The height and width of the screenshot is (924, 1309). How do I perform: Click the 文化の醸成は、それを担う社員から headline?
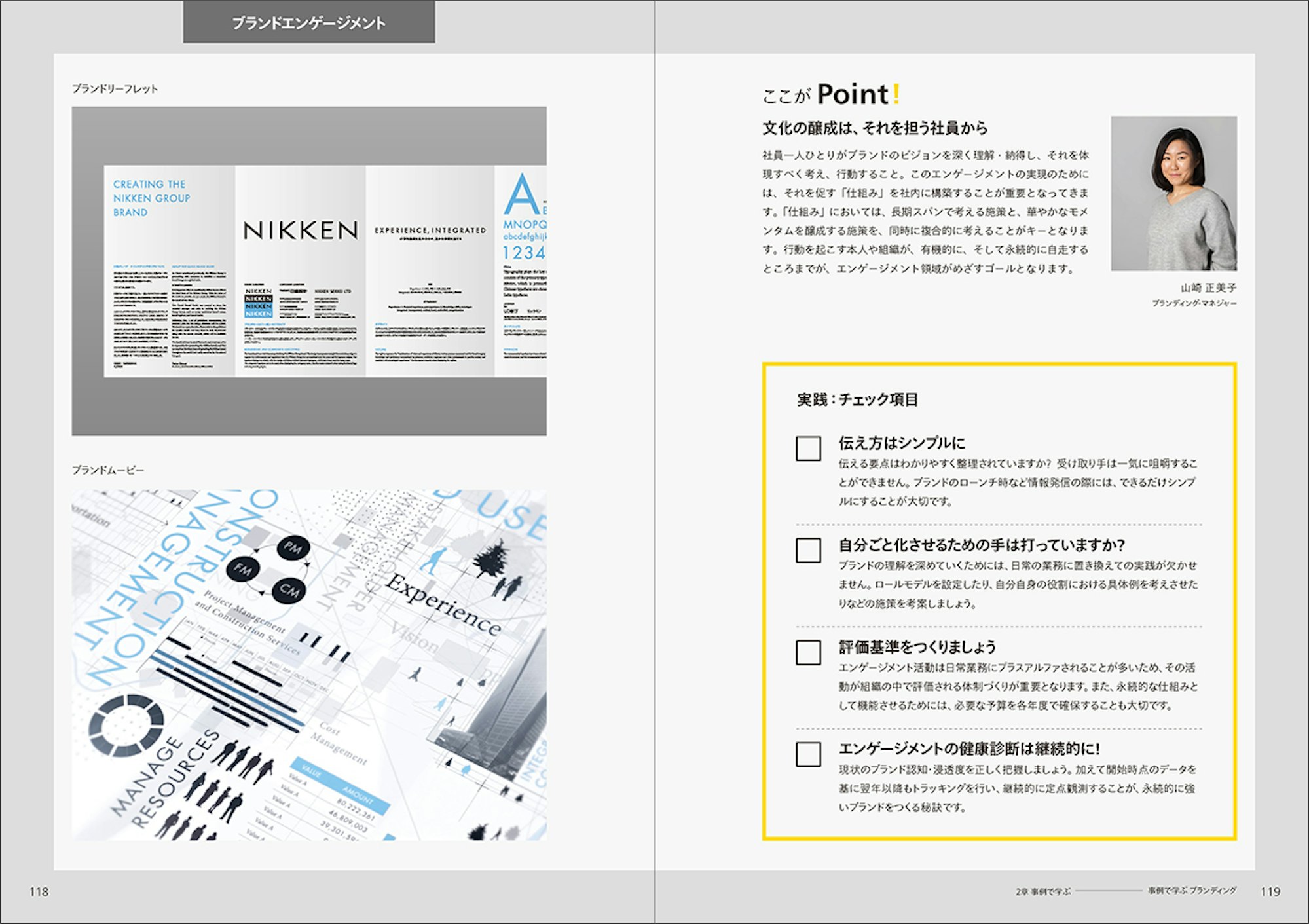point(875,128)
